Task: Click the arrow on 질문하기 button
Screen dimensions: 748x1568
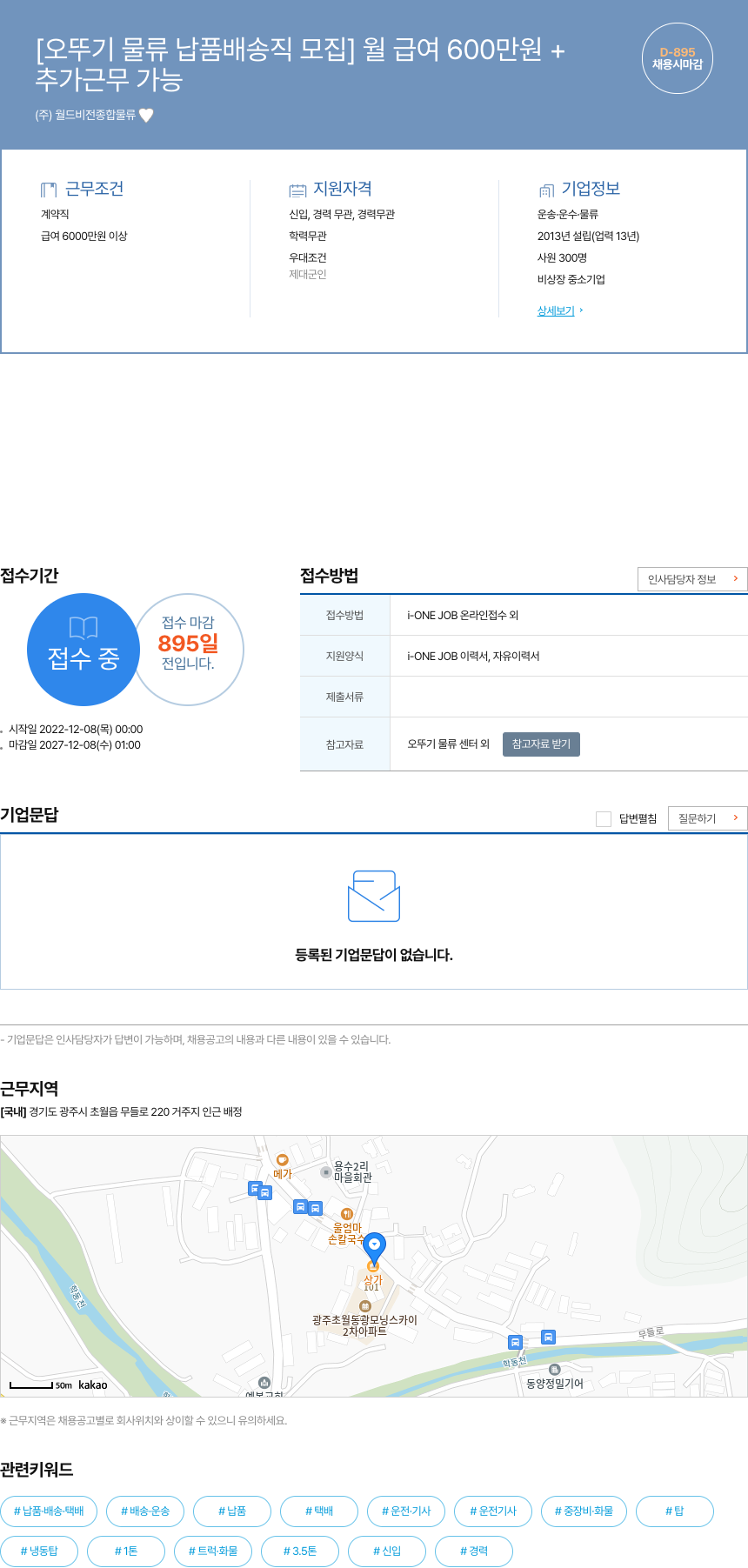Action: click(736, 817)
